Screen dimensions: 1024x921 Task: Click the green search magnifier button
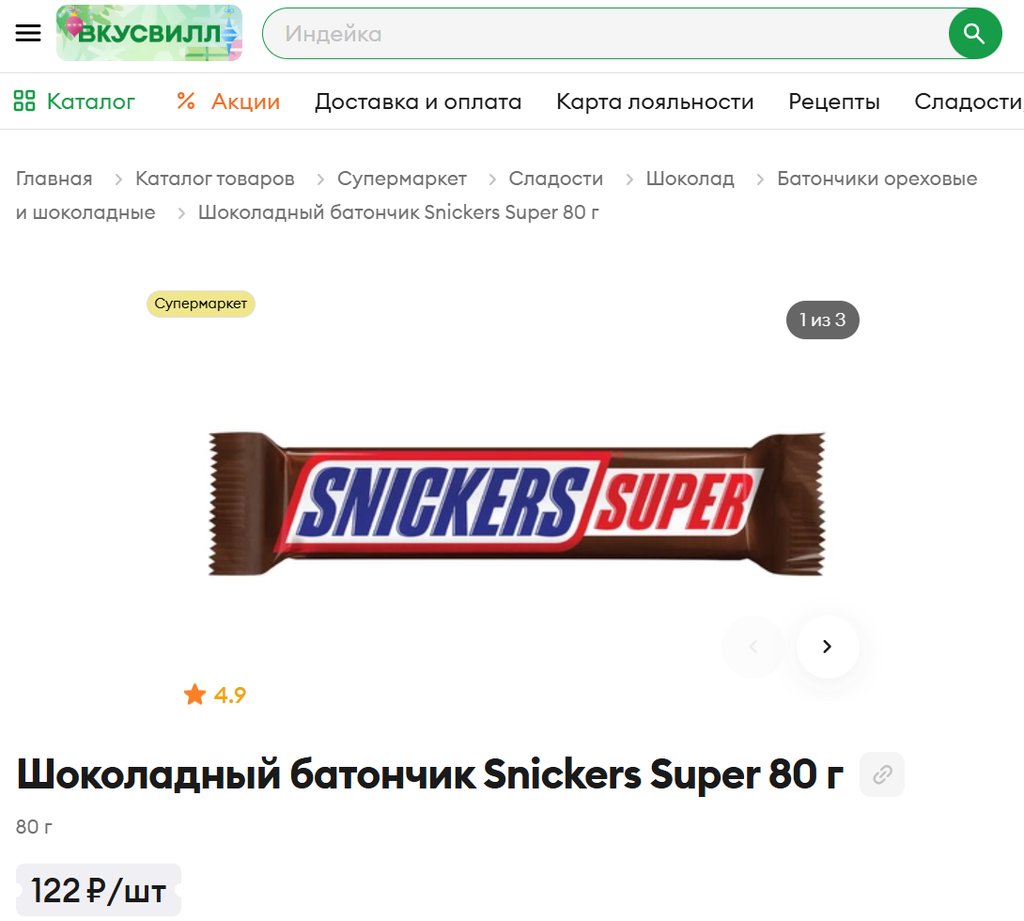click(x=974, y=33)
